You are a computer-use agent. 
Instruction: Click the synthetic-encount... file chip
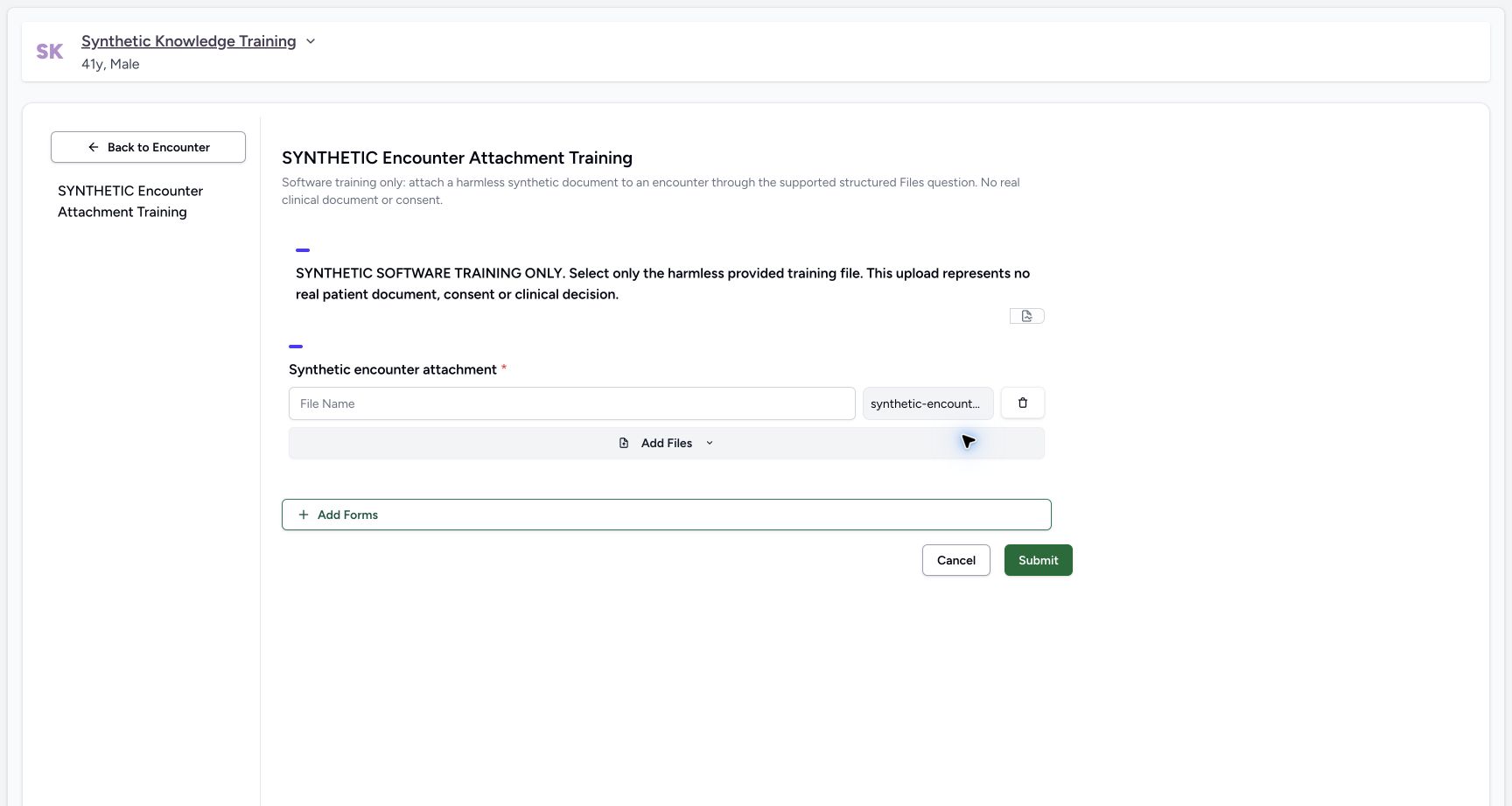click(x=927, y=403)
